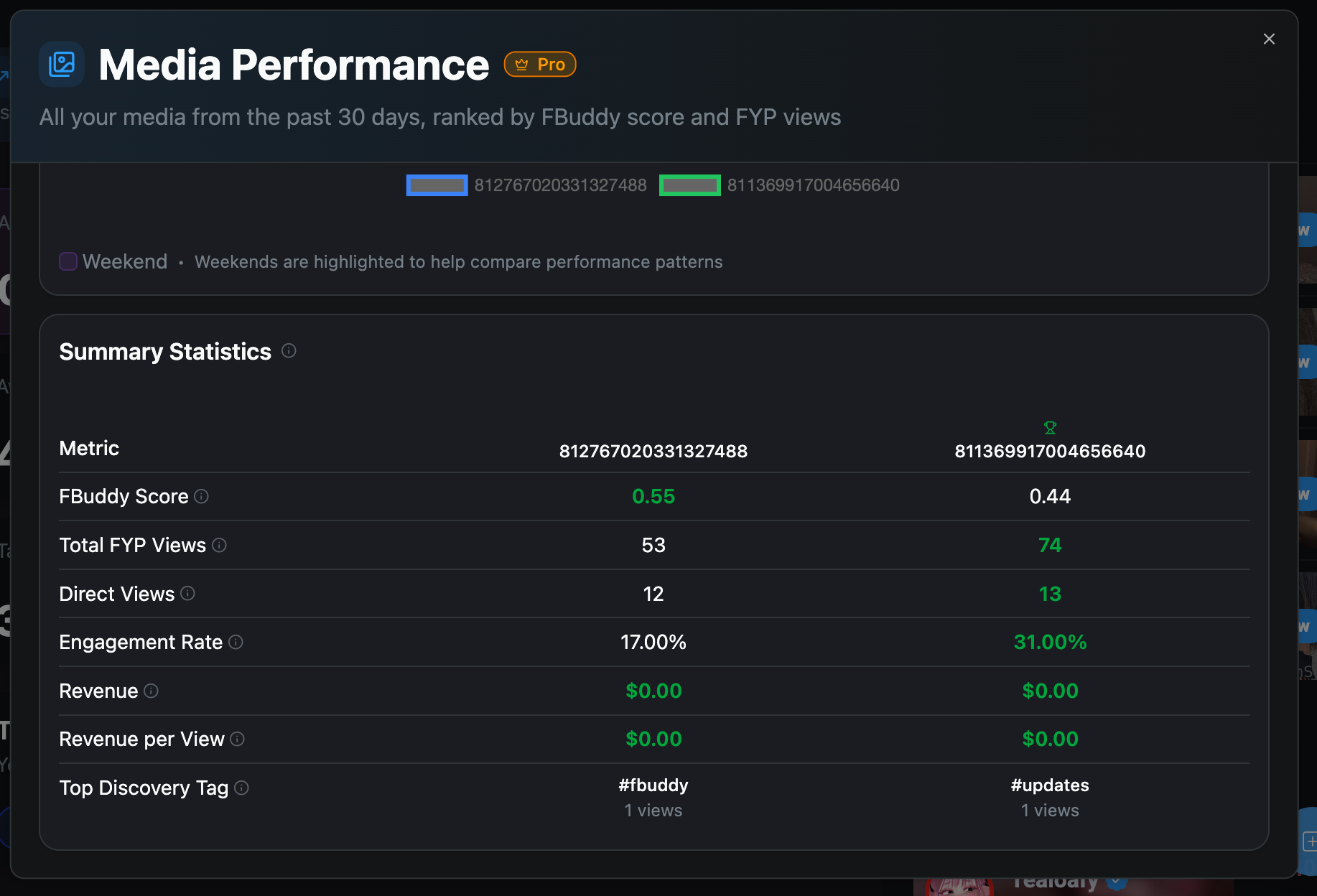The height and width of the screenshot is (896, 1317).
Task: Click the #fbuddy discovery tag
Action: click(x=653, y=785)
